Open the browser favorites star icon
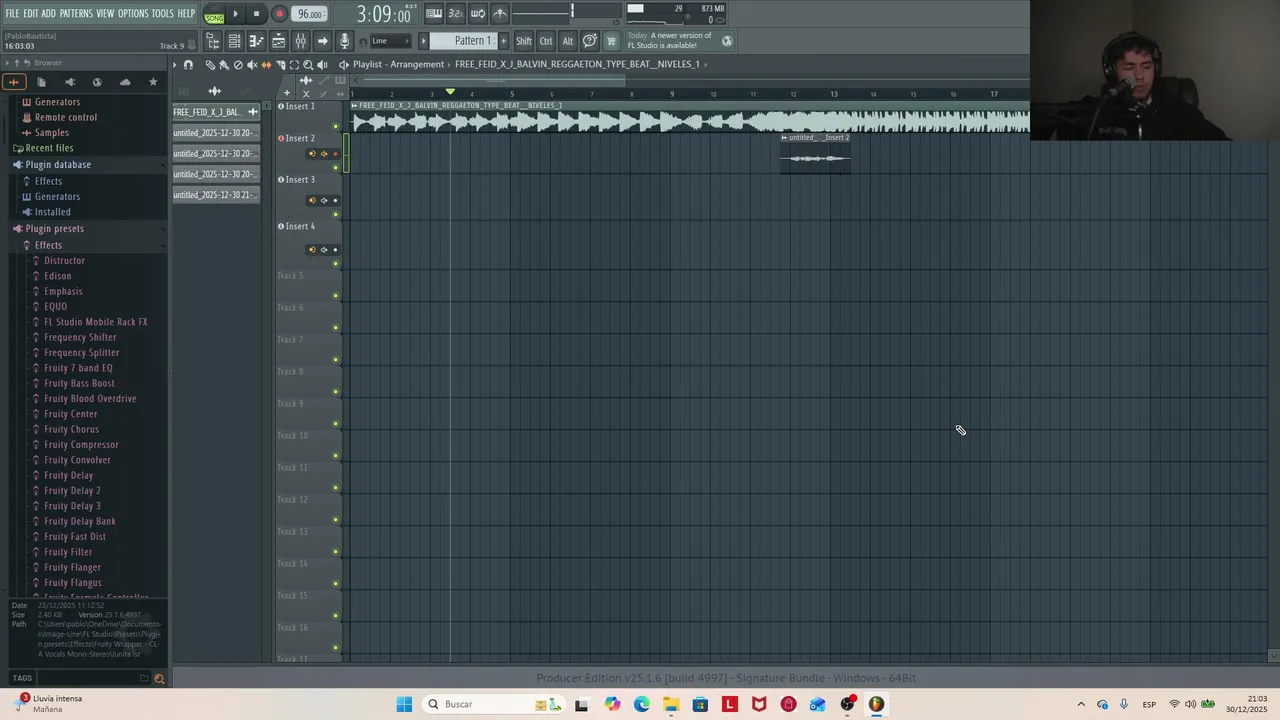Image resolution: width=1280 pixels, height=720 pixels. (153, 82)
